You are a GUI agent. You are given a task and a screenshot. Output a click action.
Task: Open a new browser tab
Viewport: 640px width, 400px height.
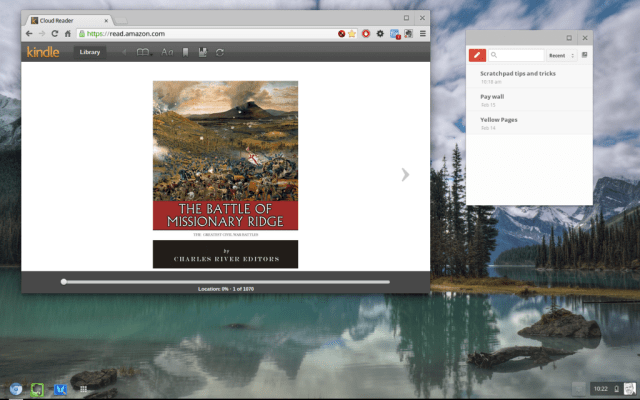121,21
